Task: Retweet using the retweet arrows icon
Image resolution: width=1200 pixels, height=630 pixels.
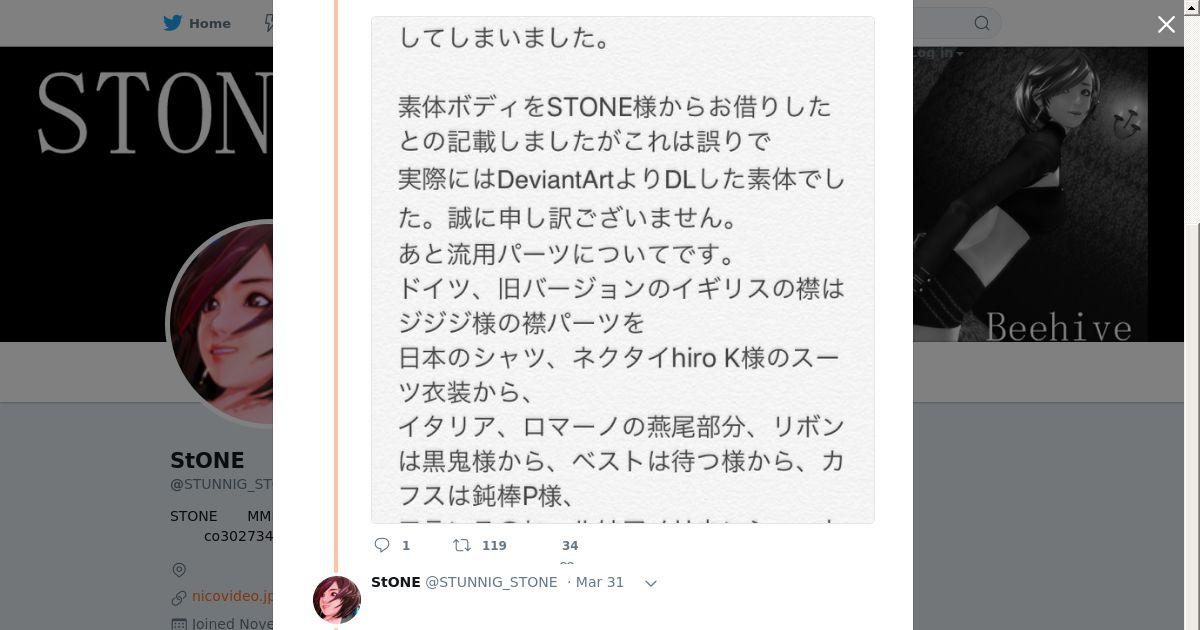Action: pyautogui.click(x=462, y=545)
